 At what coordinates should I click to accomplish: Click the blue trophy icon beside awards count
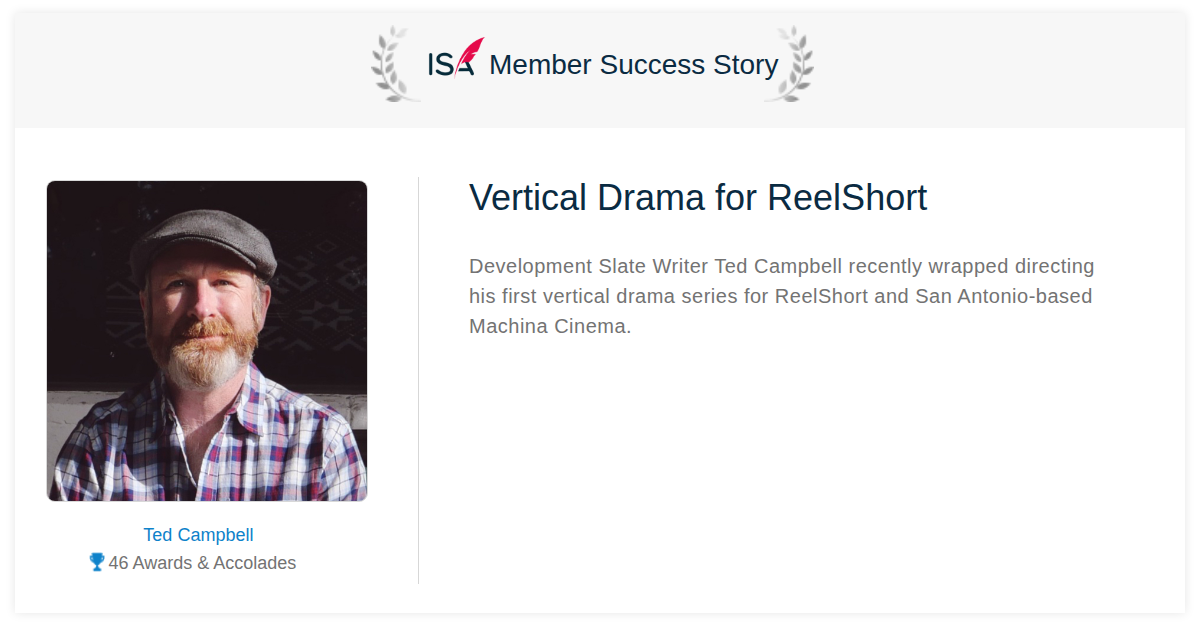click(x=97, y=562)
